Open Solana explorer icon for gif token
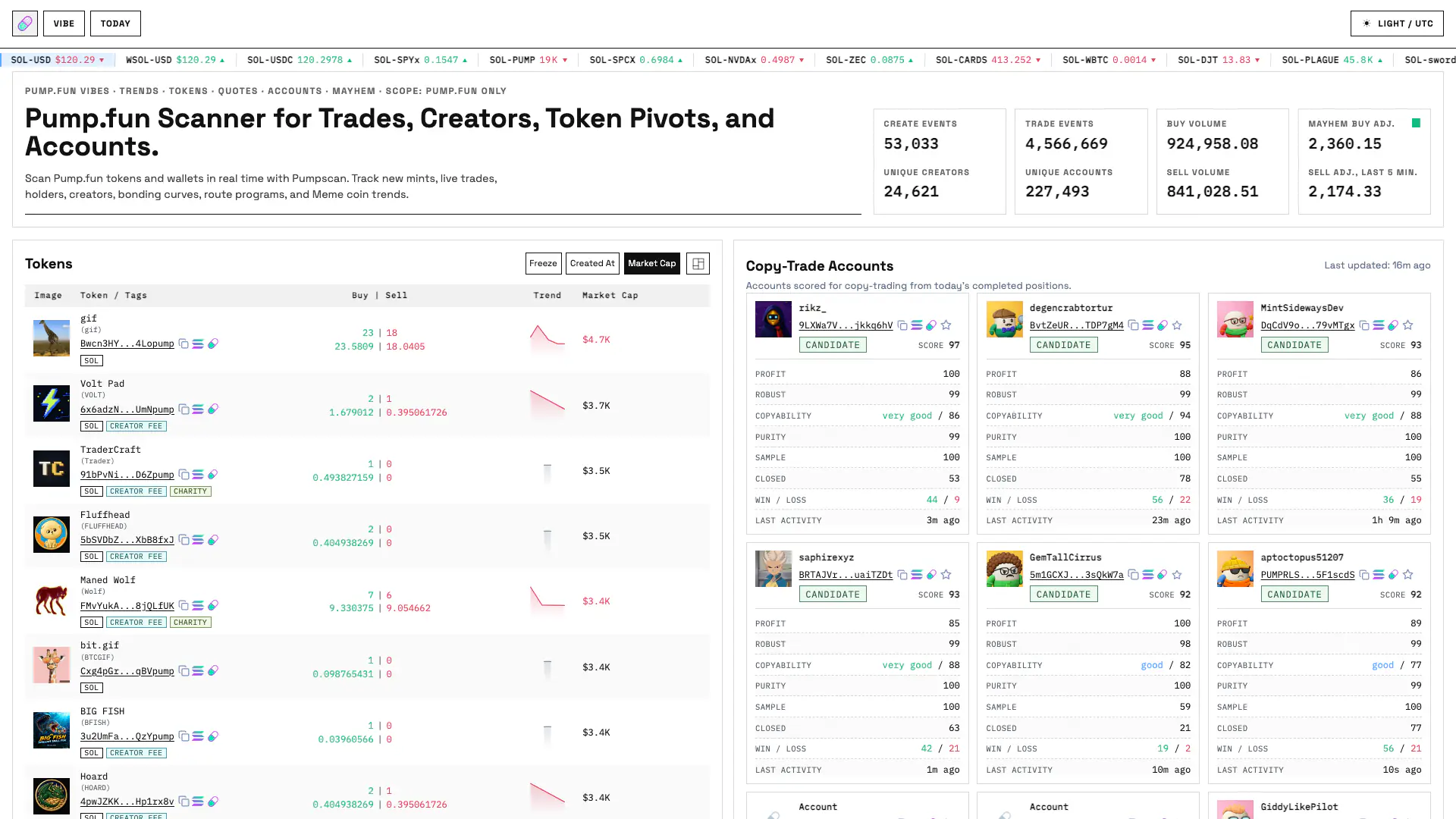This screenshot has height=819, width=1456. pyautogui.click(x=198, y=344)
